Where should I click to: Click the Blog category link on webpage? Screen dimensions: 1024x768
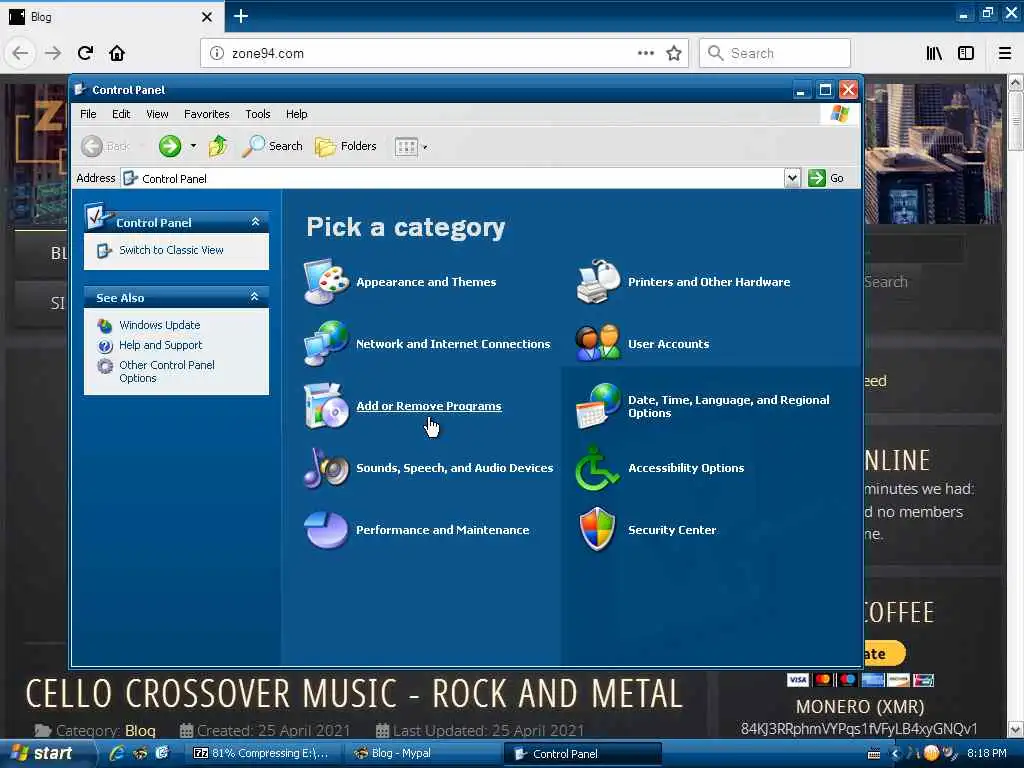click(x=140, y=730)
